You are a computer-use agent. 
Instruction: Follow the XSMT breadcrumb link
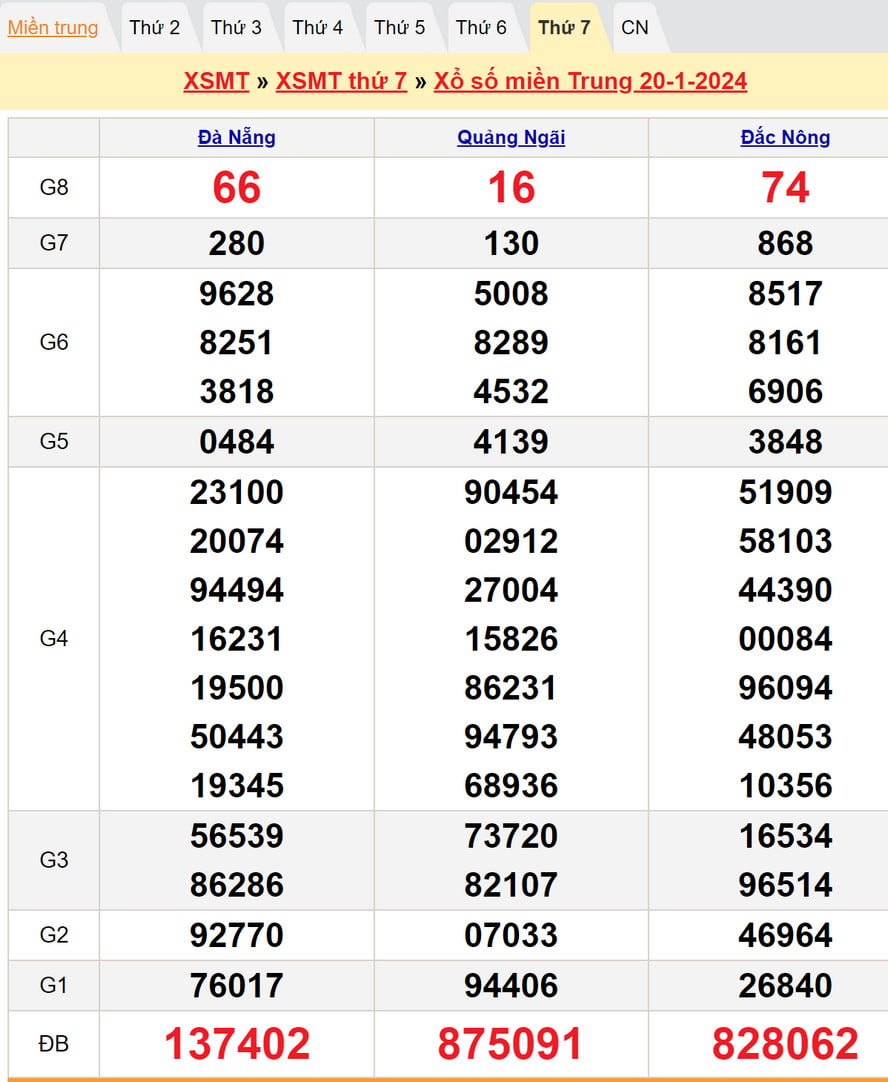tap(216, 81)
